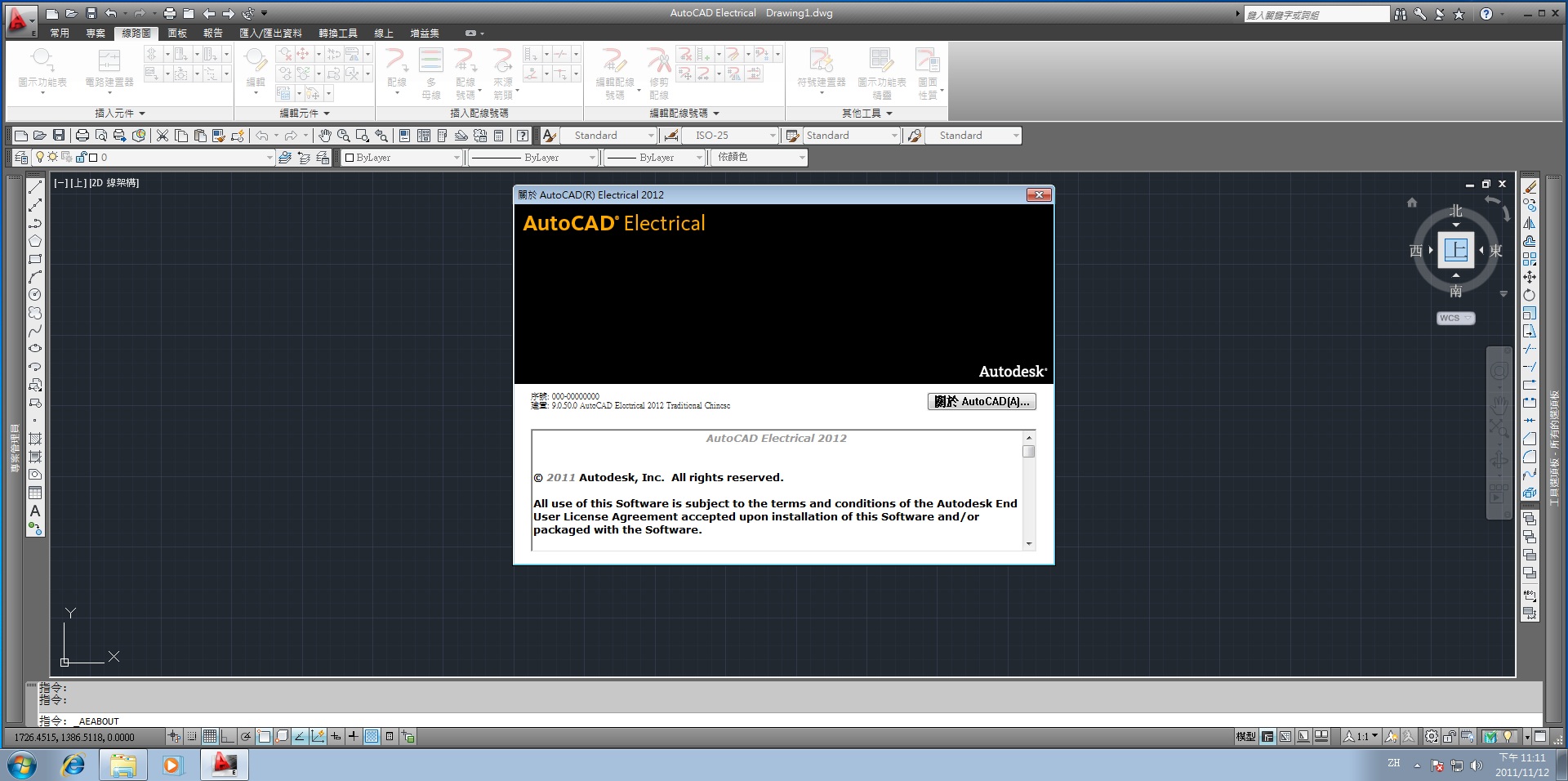Select the Polygon draw tool
Viewport: 1568px width, 781px height.
(x=35, y=241)
